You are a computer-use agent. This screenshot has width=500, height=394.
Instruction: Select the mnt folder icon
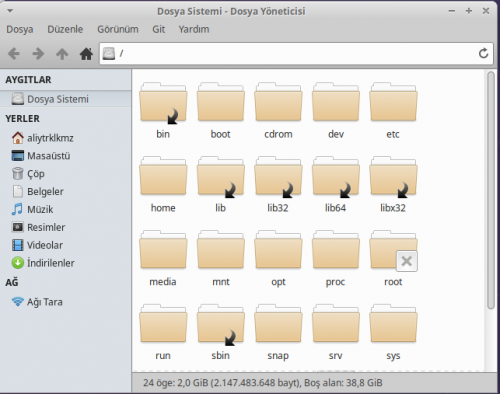click(221, 249)
